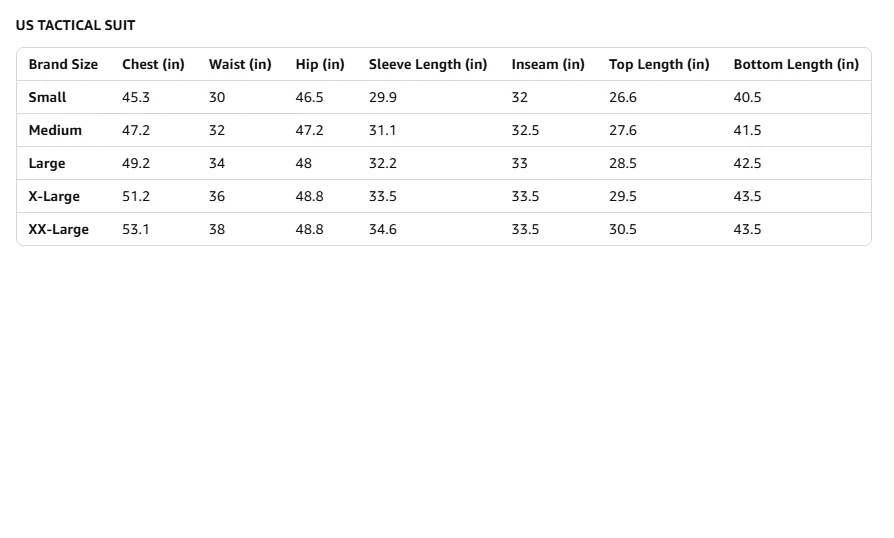
Task: Select XX-Large sleeve length value 34.6
Action: pos(383,229)
